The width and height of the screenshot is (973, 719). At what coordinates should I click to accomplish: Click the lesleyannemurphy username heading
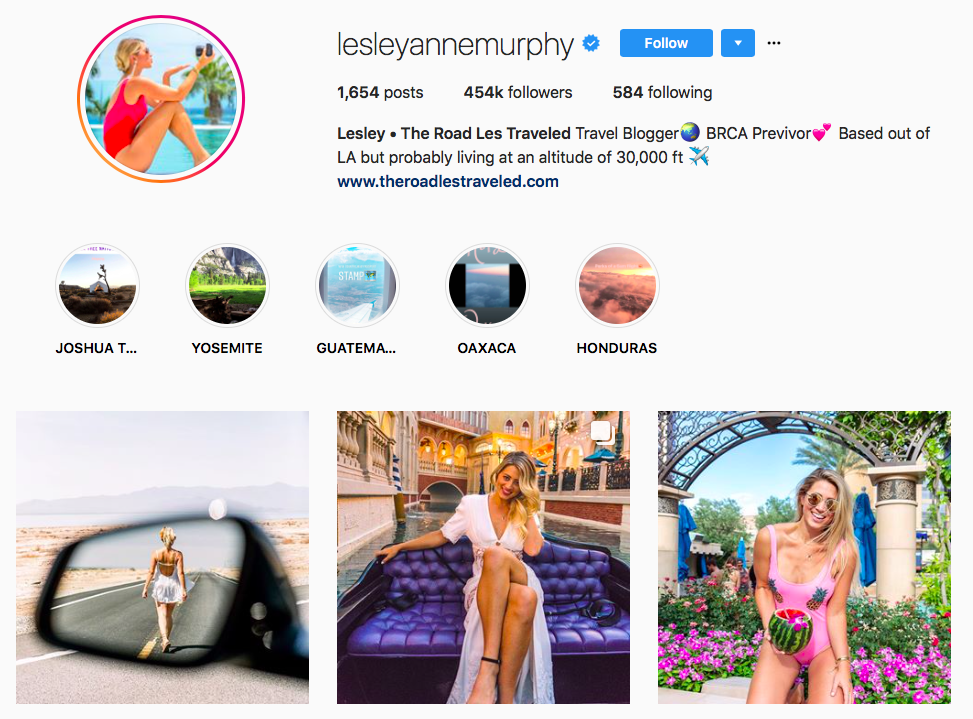(455, 45)
